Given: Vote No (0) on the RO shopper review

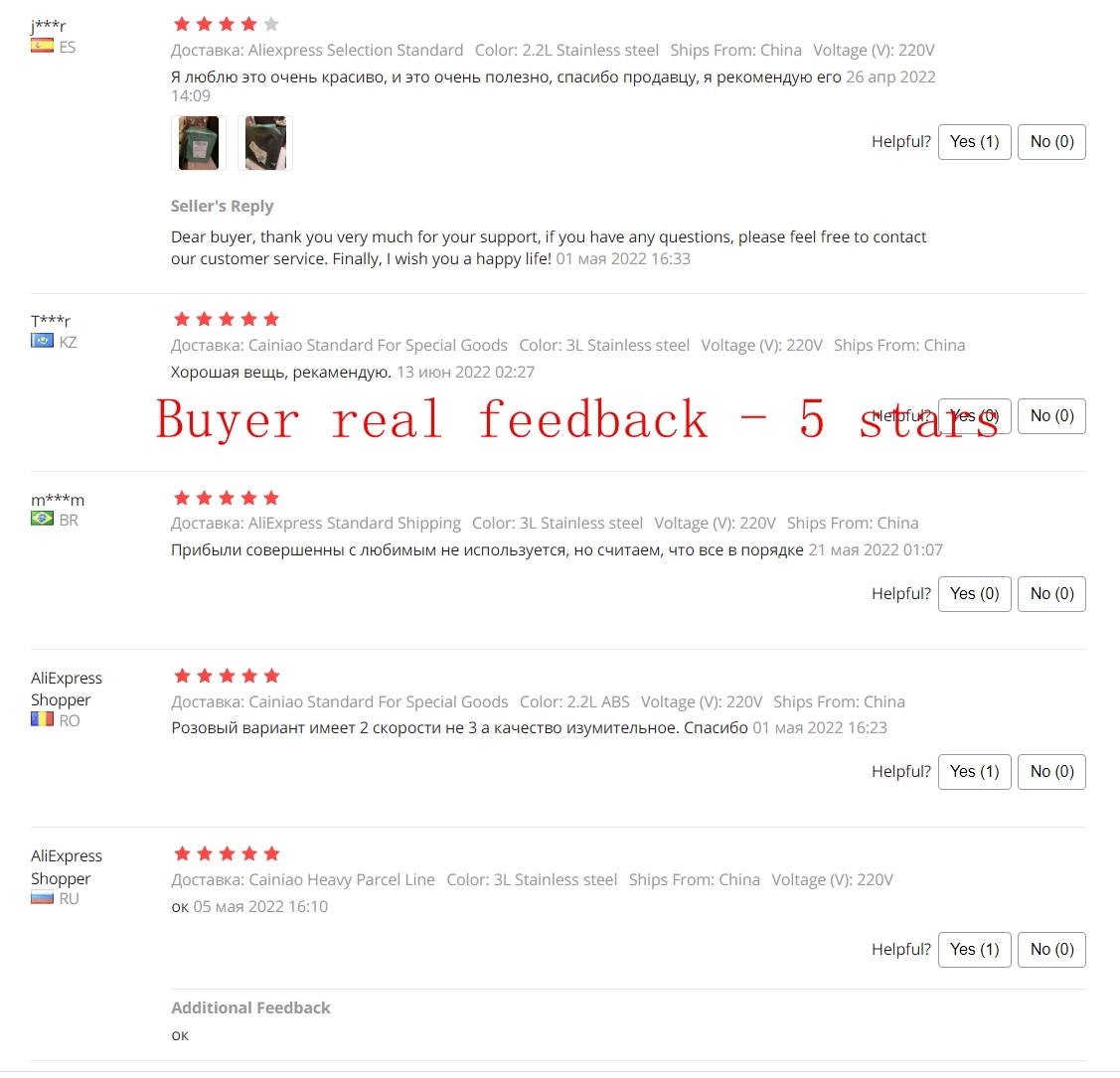Looking at the screenshot, I should (x=1051, y=772).
